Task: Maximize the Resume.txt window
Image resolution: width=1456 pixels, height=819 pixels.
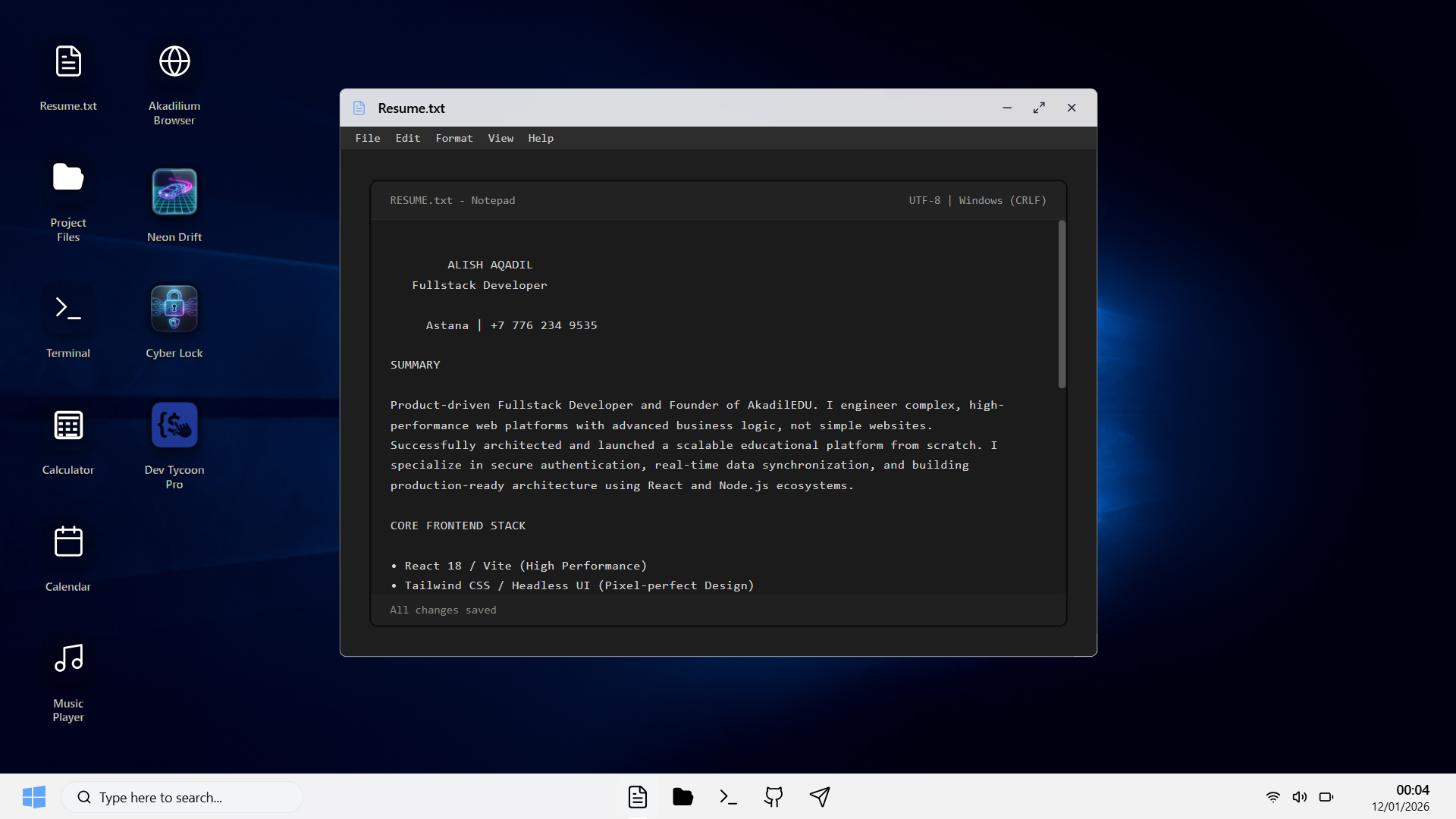Action: click(x=1039, y=108)
